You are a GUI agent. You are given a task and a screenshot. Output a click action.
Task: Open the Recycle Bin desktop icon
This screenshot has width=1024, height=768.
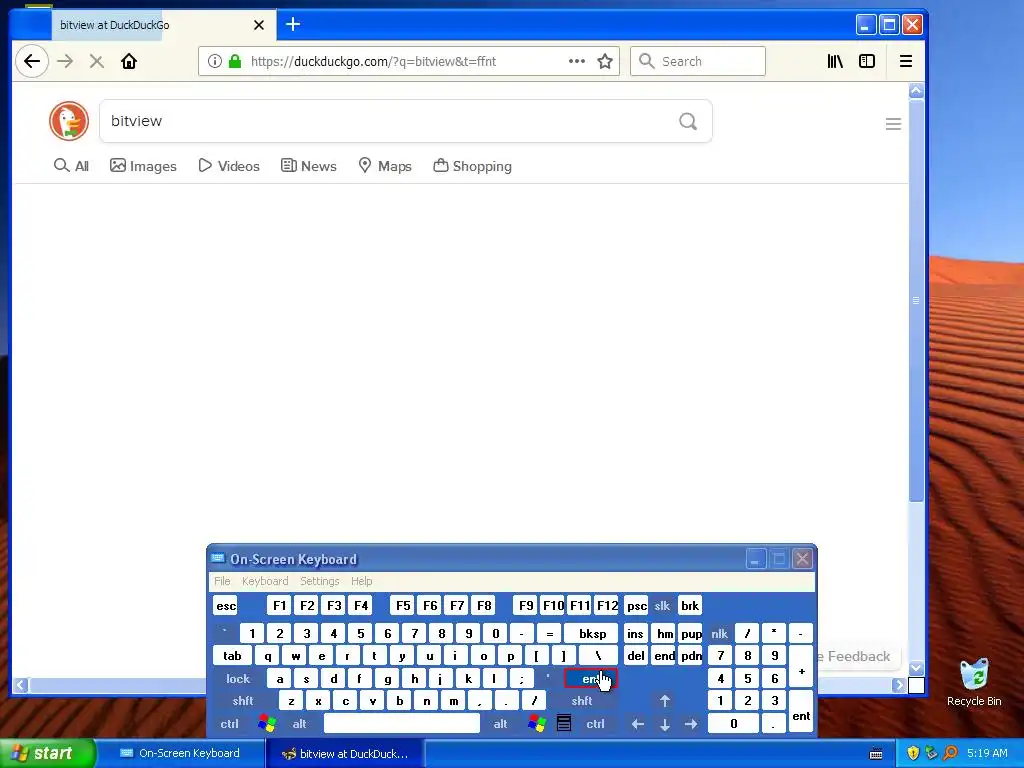click(974, 682)
